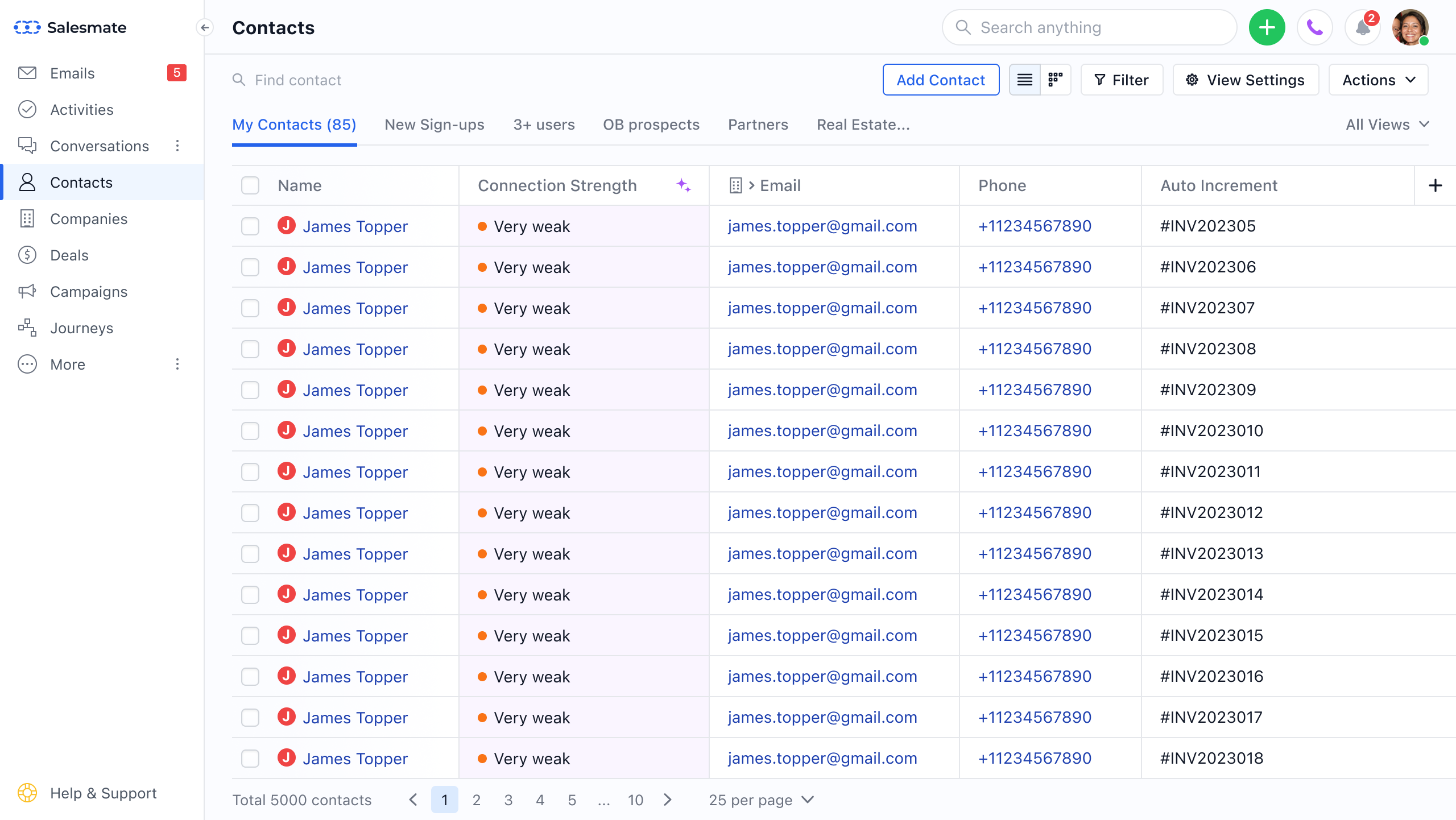Image resolution: width=1456 pixels, height=820 pixels.
Task: Open the 25 per page selector
Action: pos(761,800)
